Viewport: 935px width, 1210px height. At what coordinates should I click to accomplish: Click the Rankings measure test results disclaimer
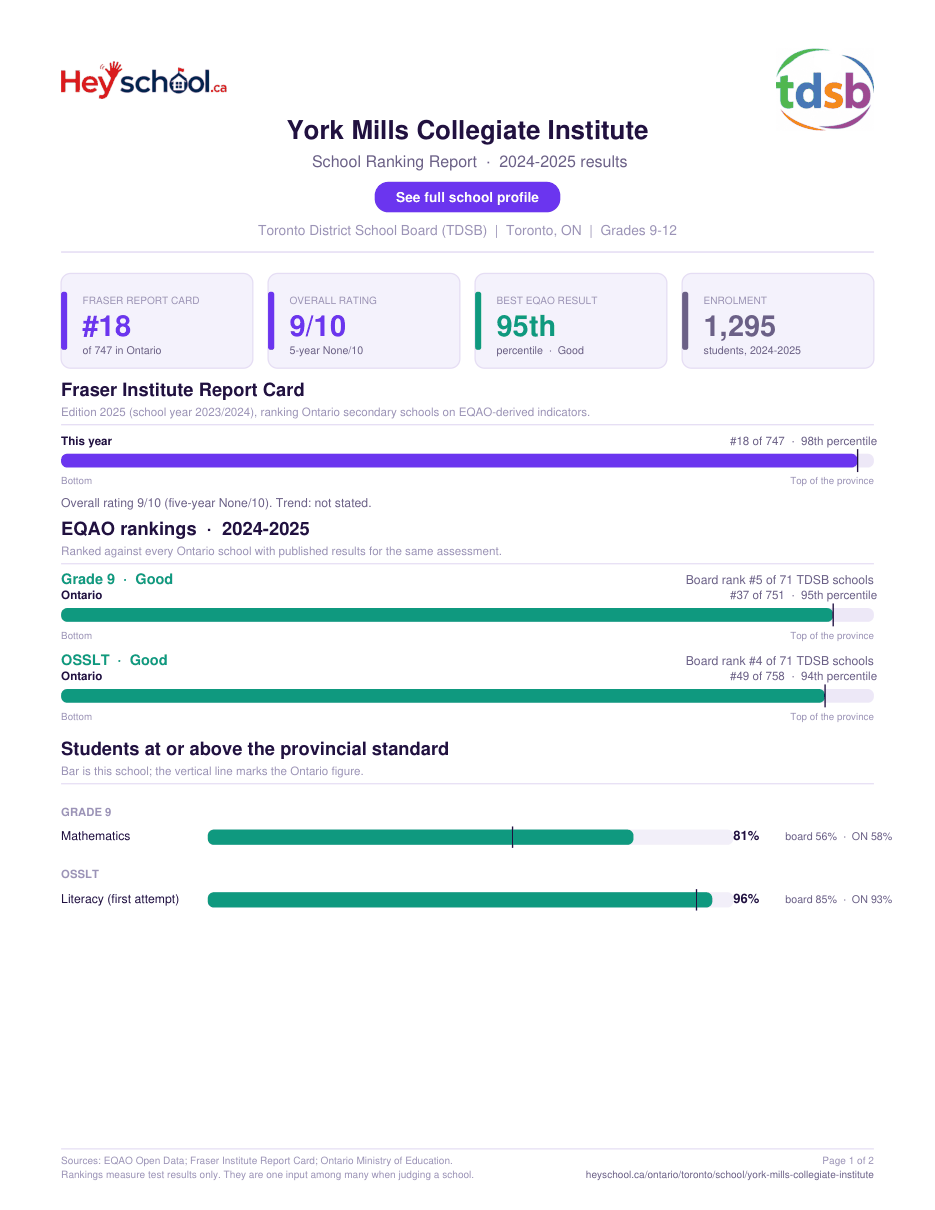pyautogui.click(x=267, y=1175)
